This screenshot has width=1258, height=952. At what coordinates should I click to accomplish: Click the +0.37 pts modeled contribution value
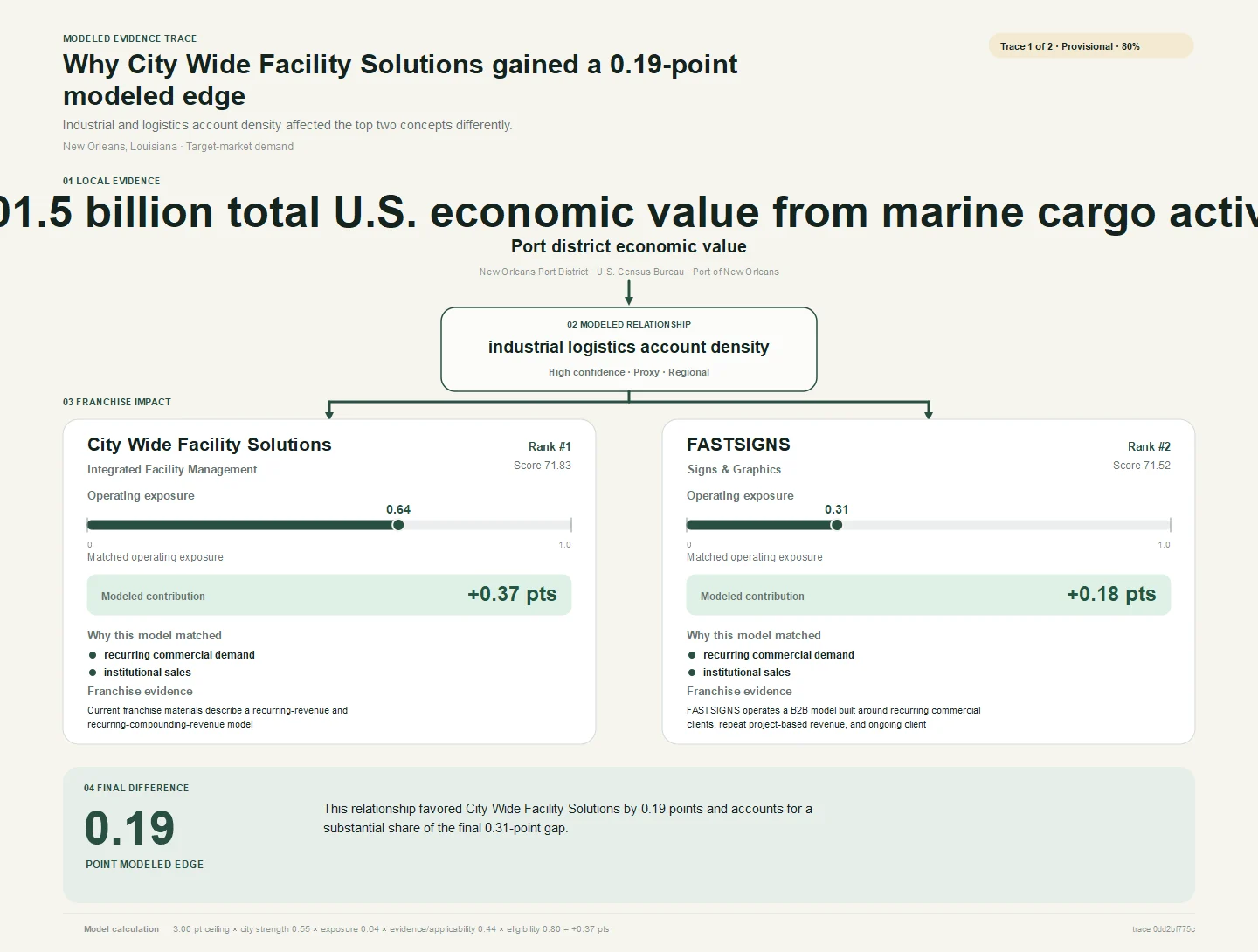coord(512,594)
